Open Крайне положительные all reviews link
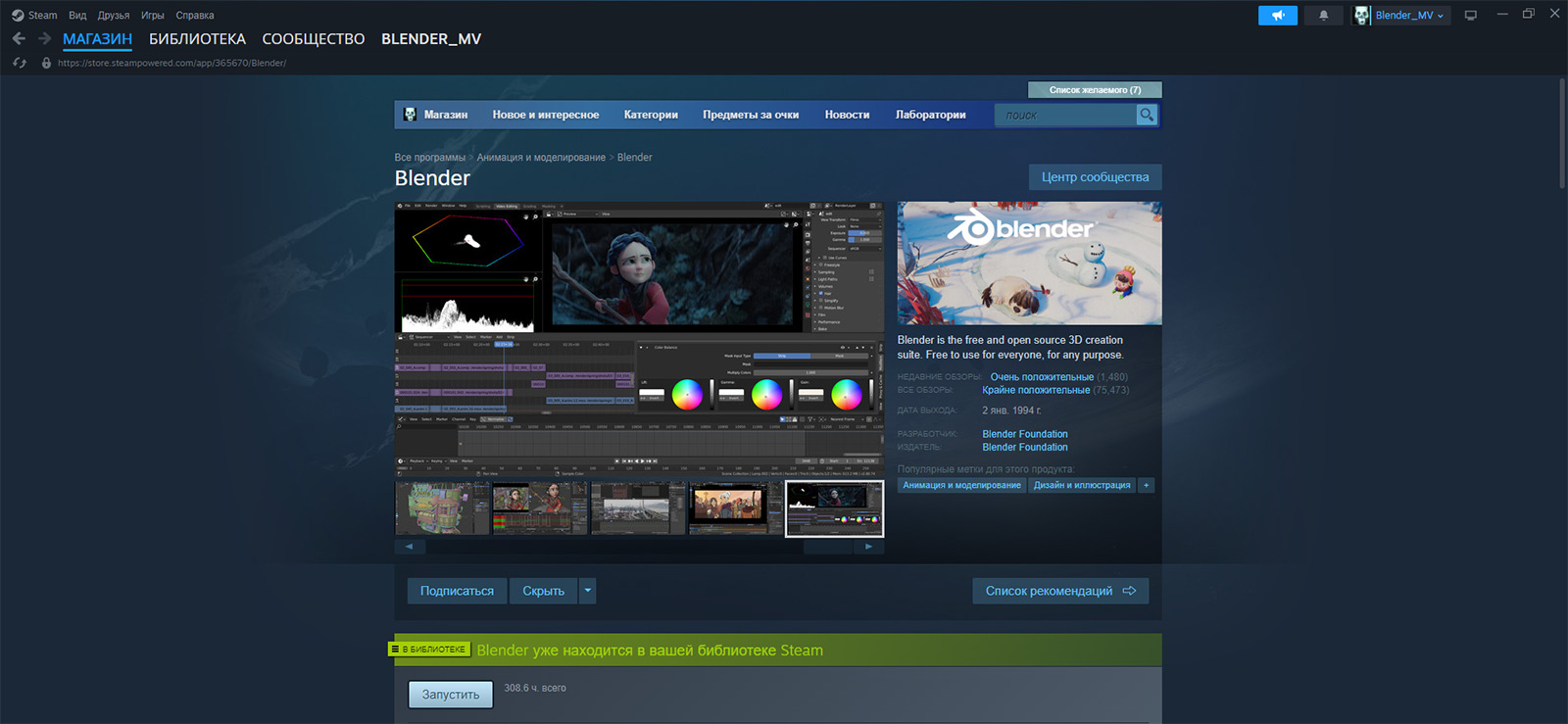The image size is (1568, 724). 1036,390
